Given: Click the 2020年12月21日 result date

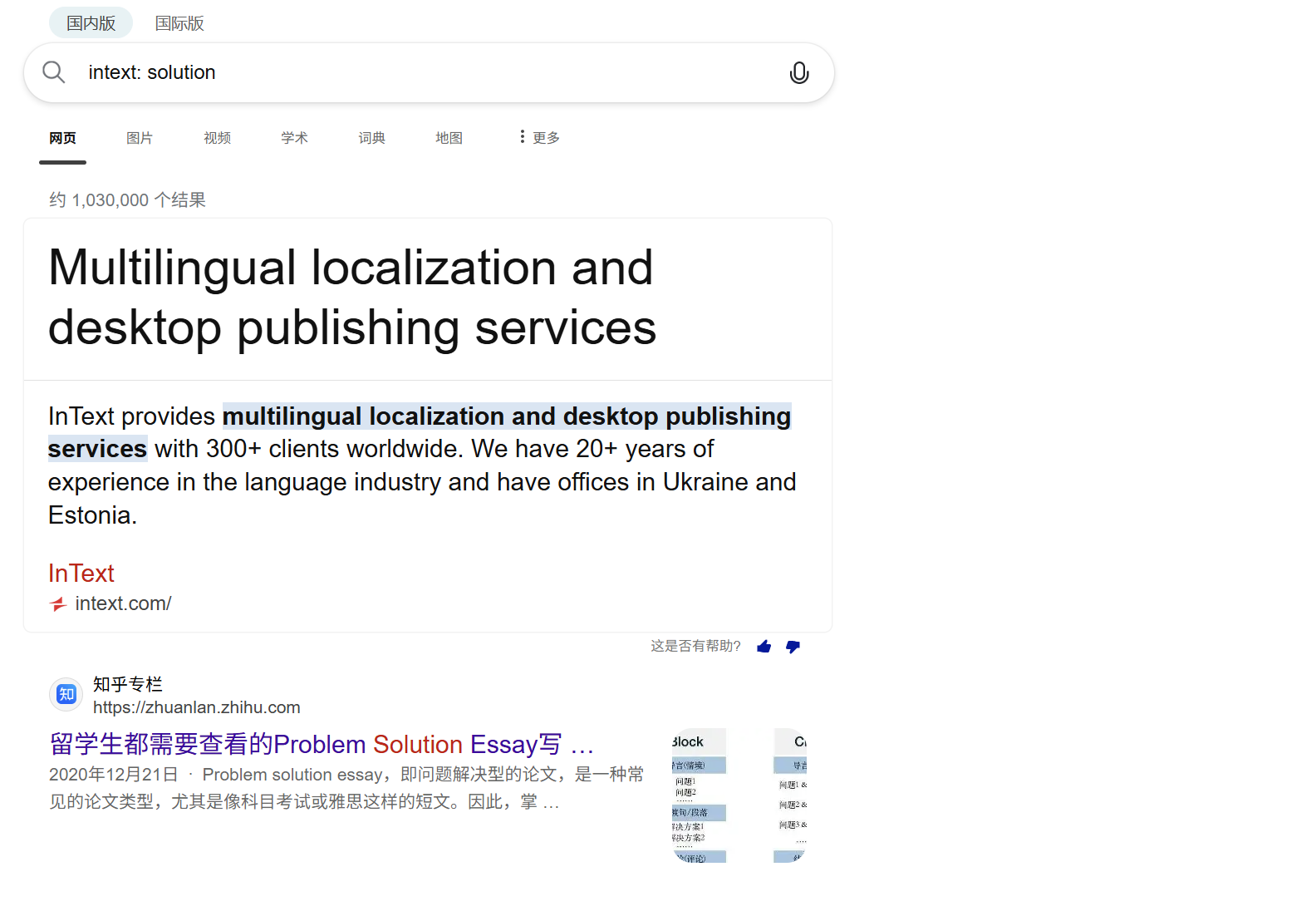Looking at the screenshot, I should click(114, 775).
